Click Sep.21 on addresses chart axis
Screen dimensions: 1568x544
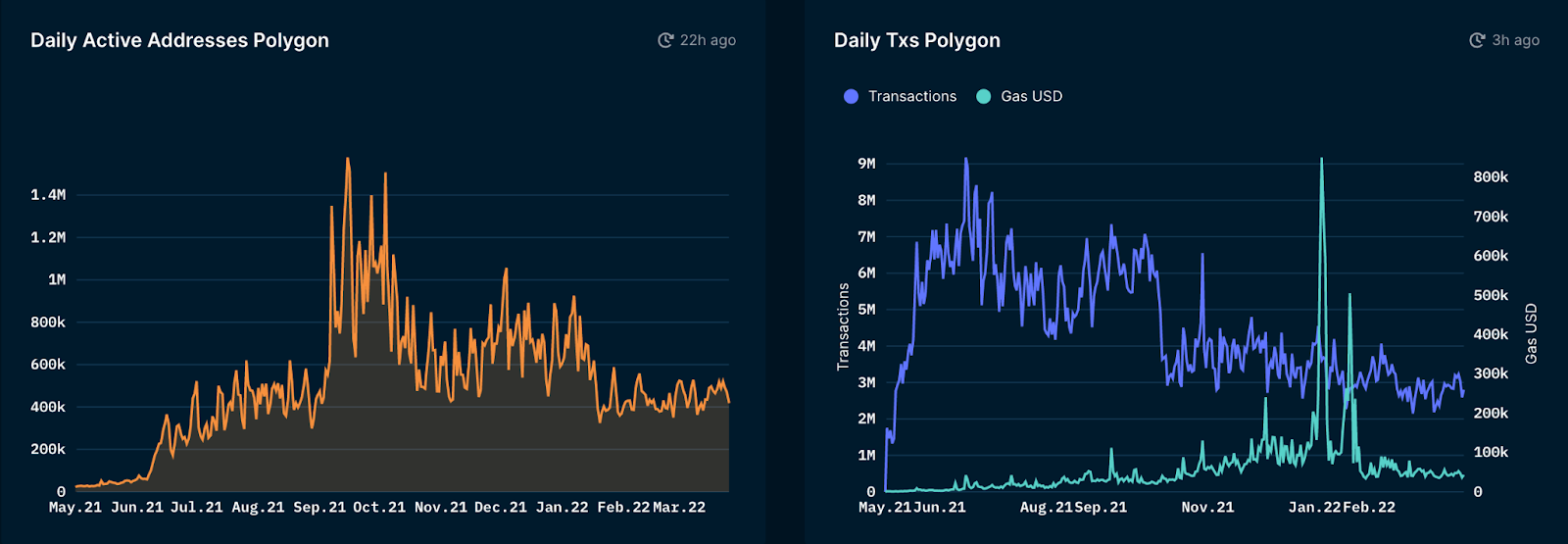click(319, 508)
